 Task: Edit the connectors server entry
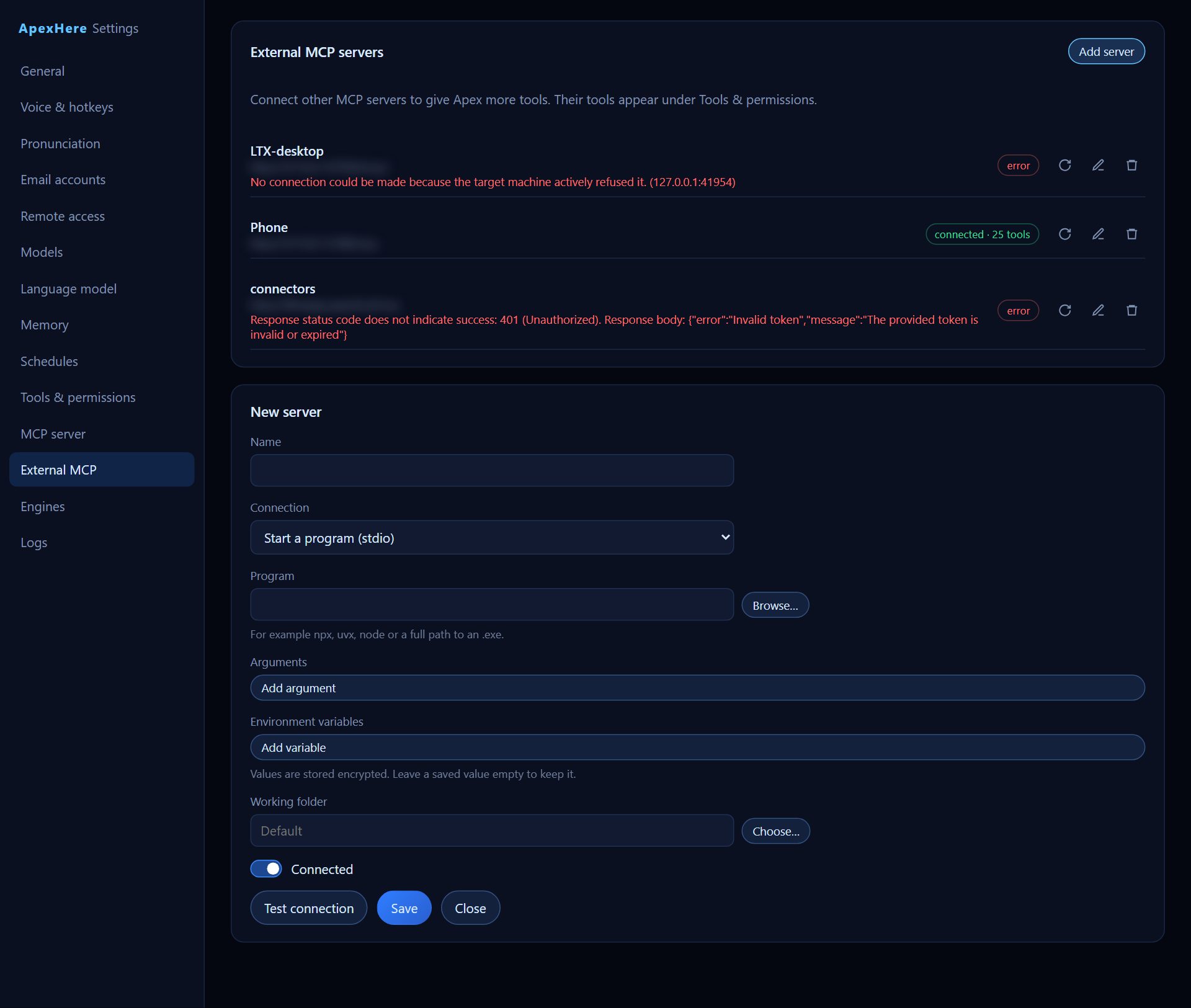1098,310
